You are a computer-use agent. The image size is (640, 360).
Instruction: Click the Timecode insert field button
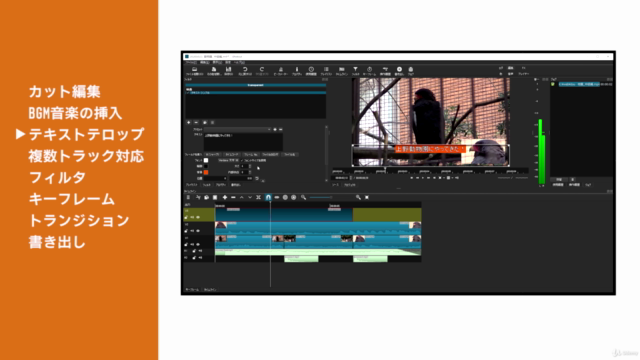coord(232,155)
